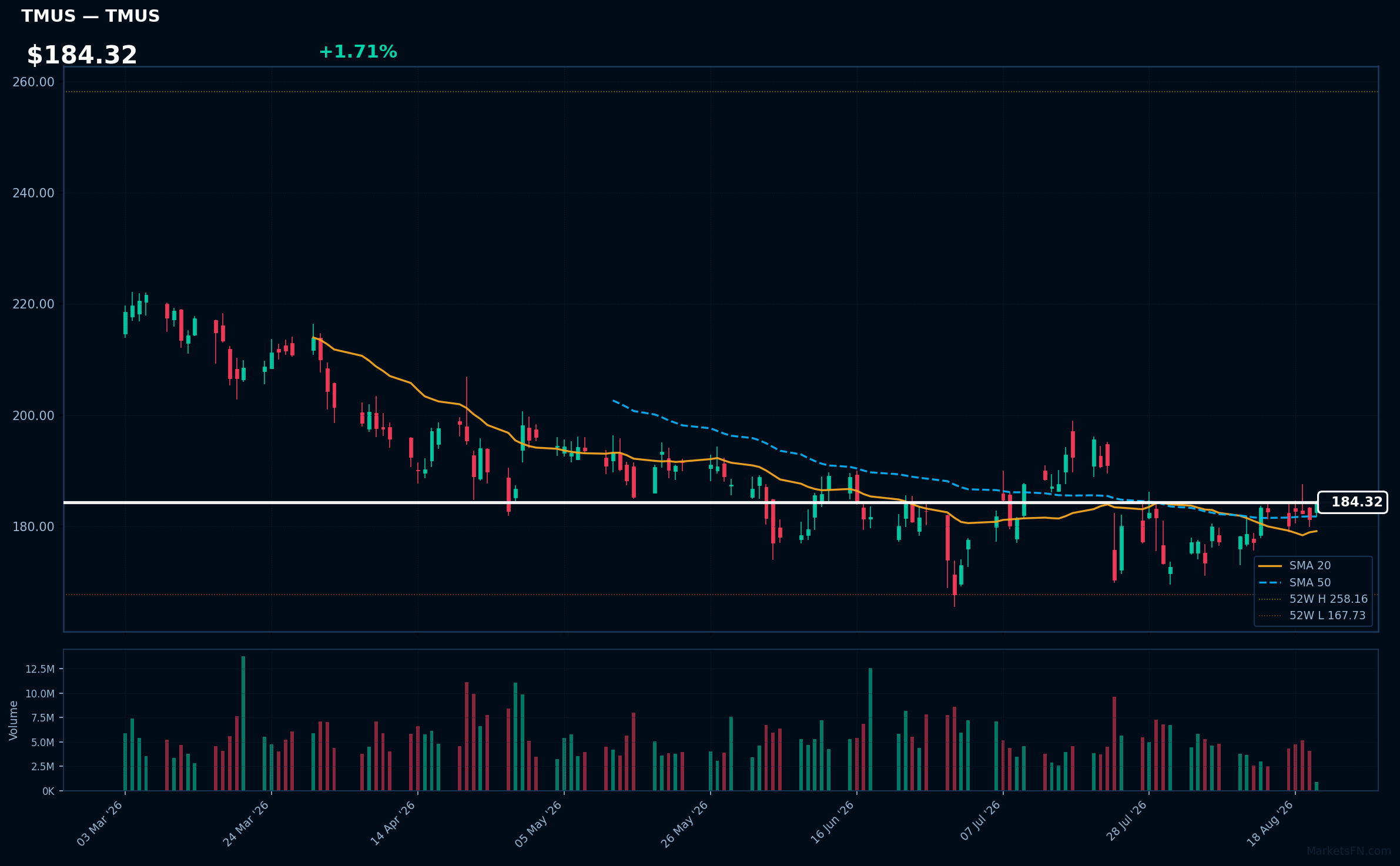
Task: Click the 14 Apr '26 date label
Action: pyautogui.click(x=393, y=824)
